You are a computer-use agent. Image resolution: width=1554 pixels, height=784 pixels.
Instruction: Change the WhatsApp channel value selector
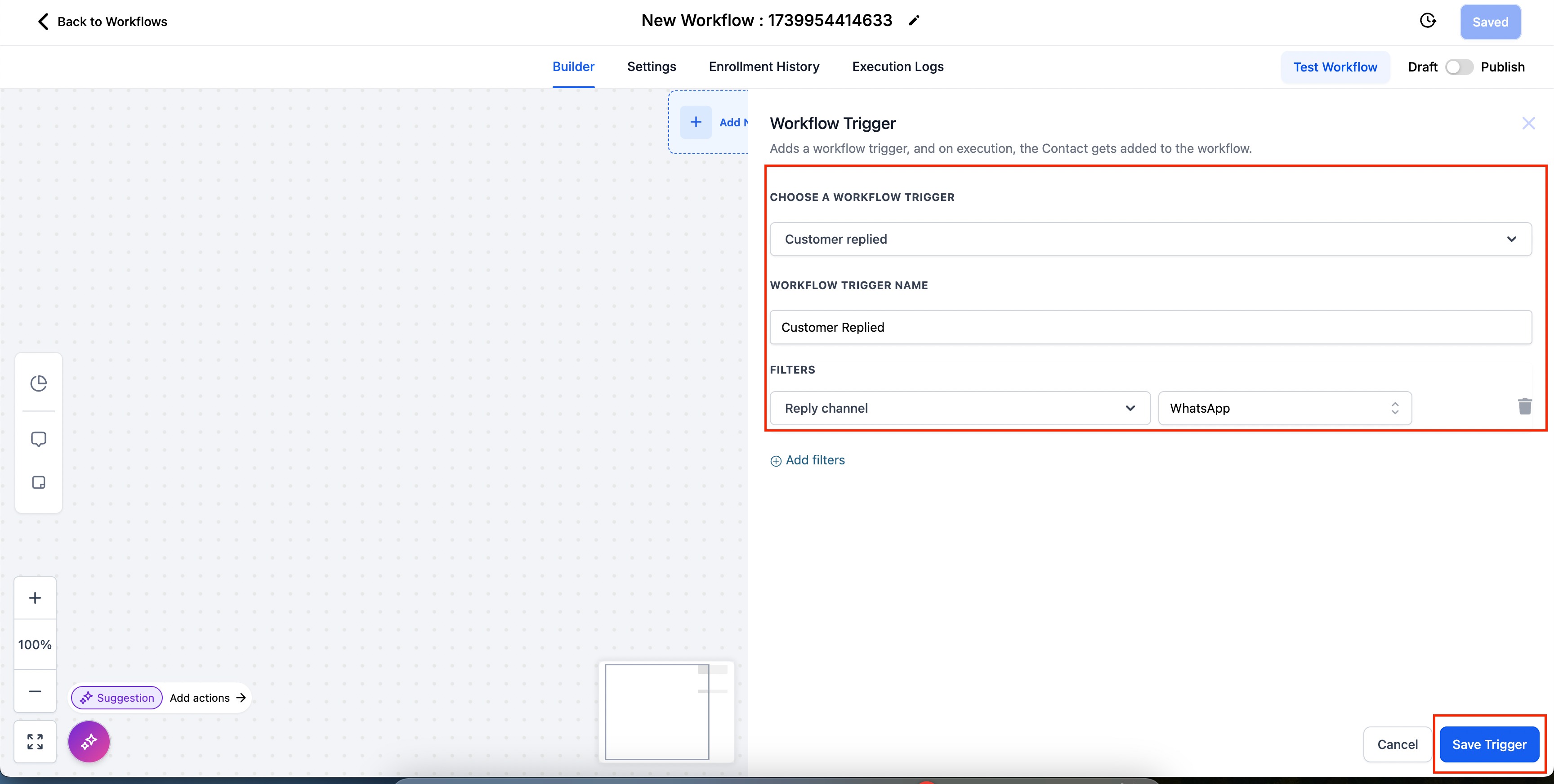tap(1284, 408)
